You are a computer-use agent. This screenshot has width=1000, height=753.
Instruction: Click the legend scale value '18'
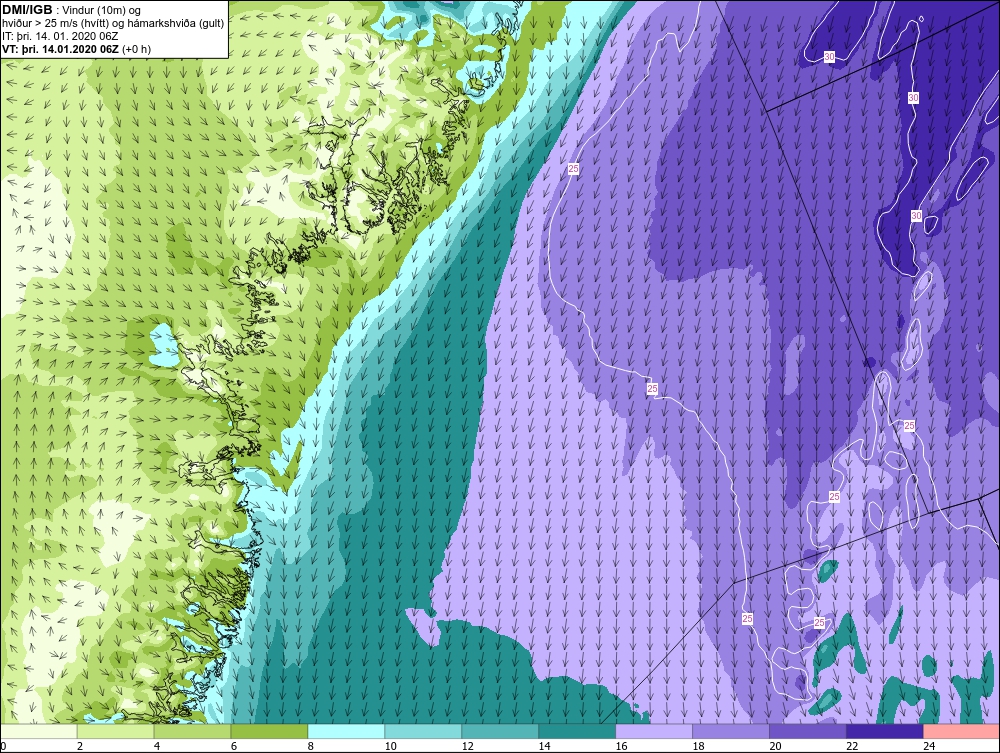tap(698, 746)
